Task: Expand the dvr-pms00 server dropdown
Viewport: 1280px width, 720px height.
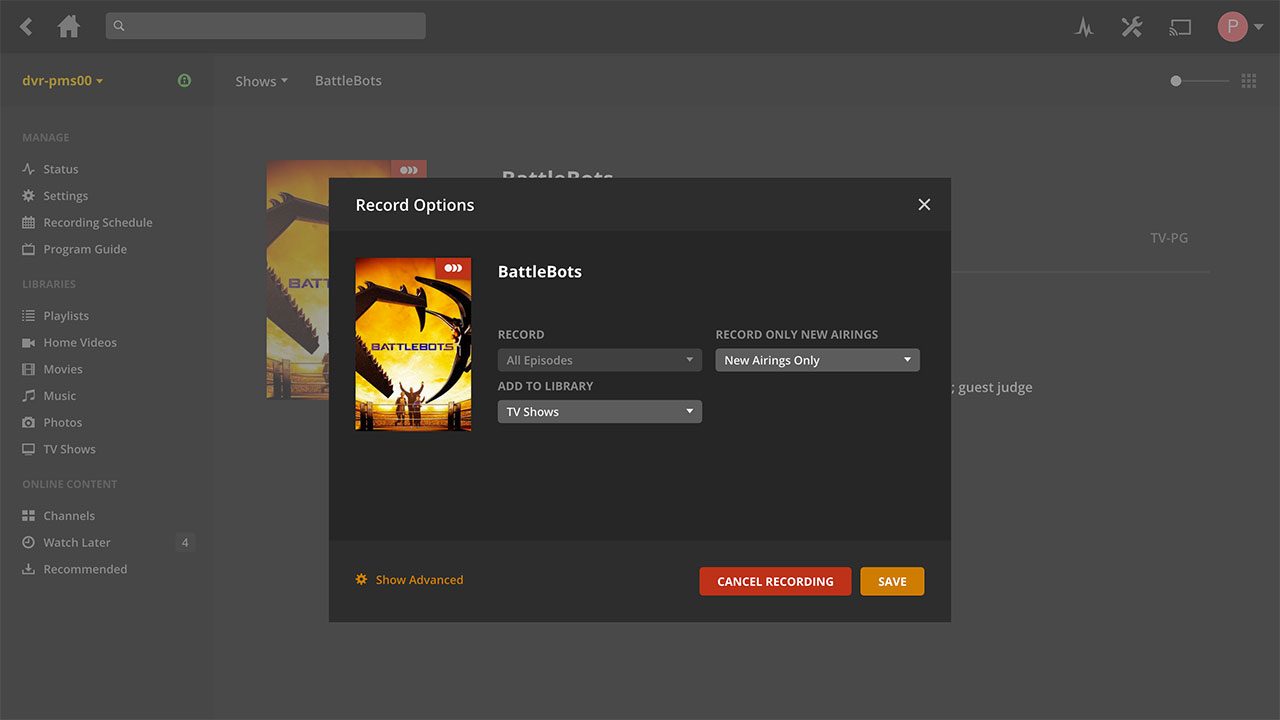Action: [63, 81]
